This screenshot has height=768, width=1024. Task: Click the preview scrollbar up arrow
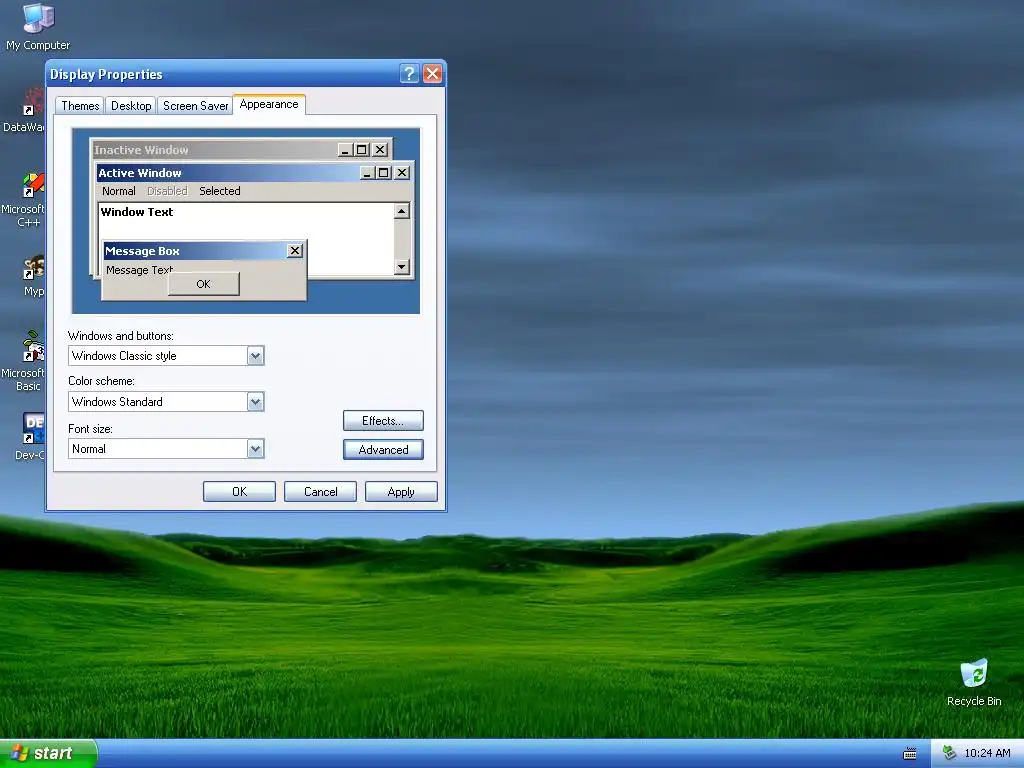tap(402, 210)
